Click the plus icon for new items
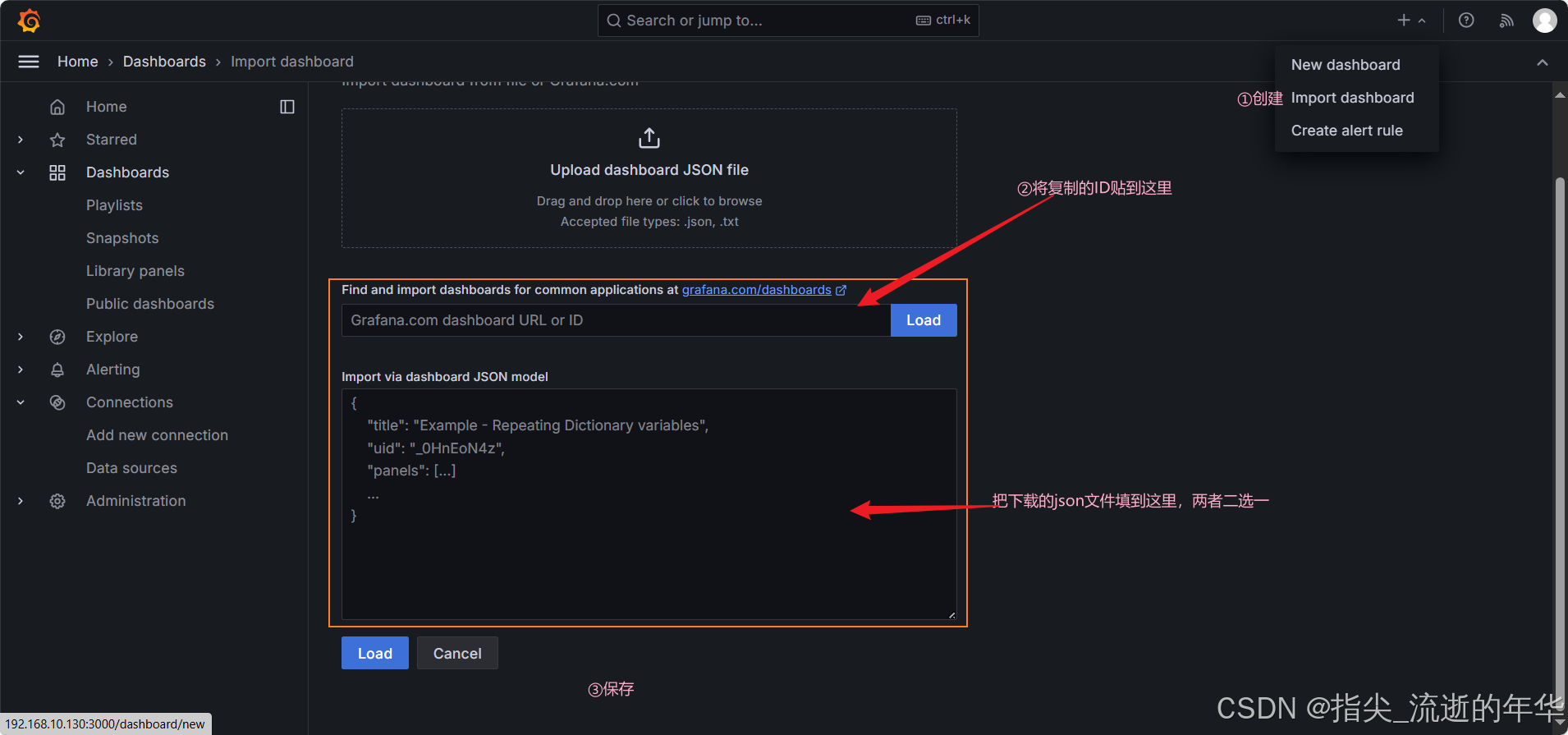Image resolution: width=1568 pixels, height=735 pixels. (x=1404, y=21)
